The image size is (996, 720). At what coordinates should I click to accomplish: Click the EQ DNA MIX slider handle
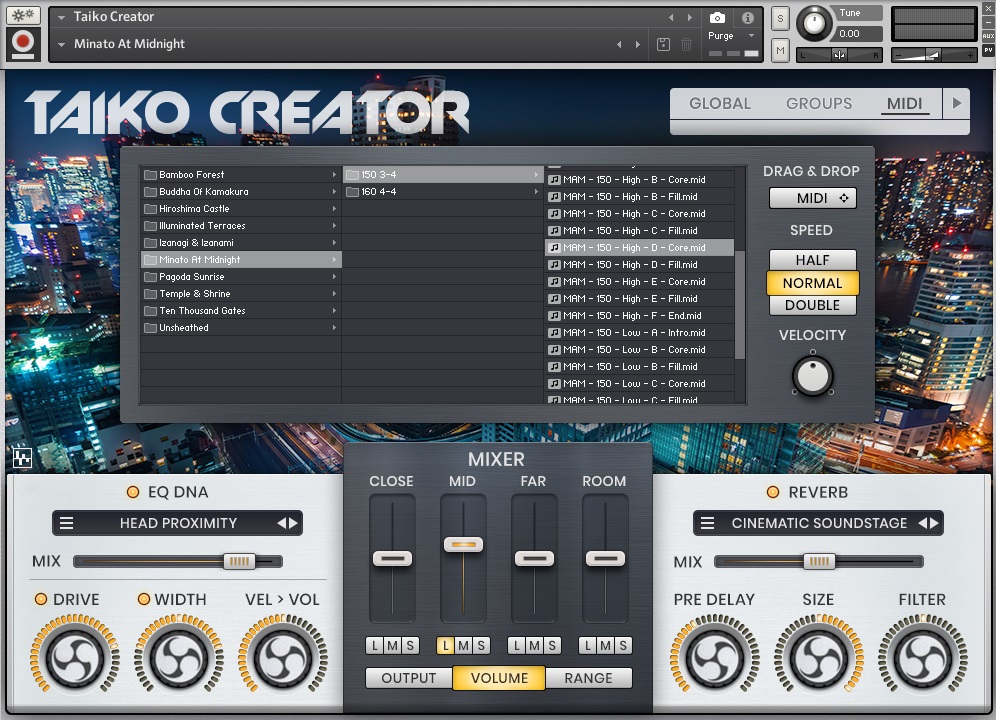coord(239,561)
